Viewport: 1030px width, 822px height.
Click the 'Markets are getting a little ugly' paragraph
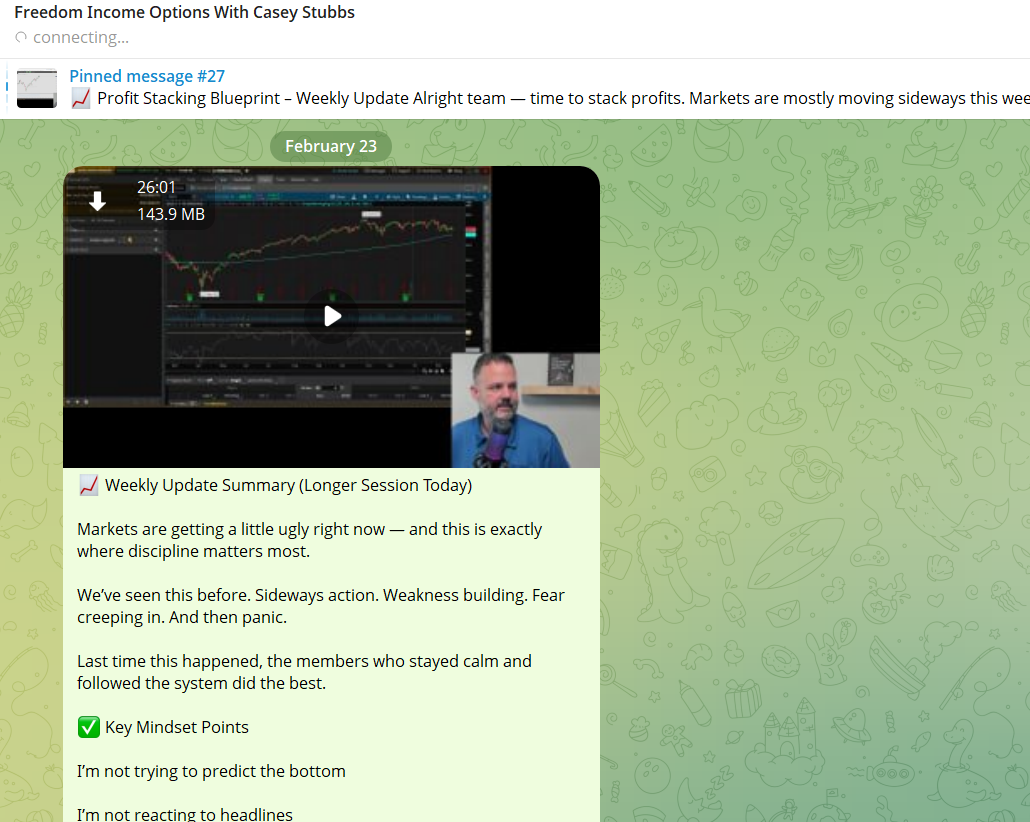click(309, 540)
